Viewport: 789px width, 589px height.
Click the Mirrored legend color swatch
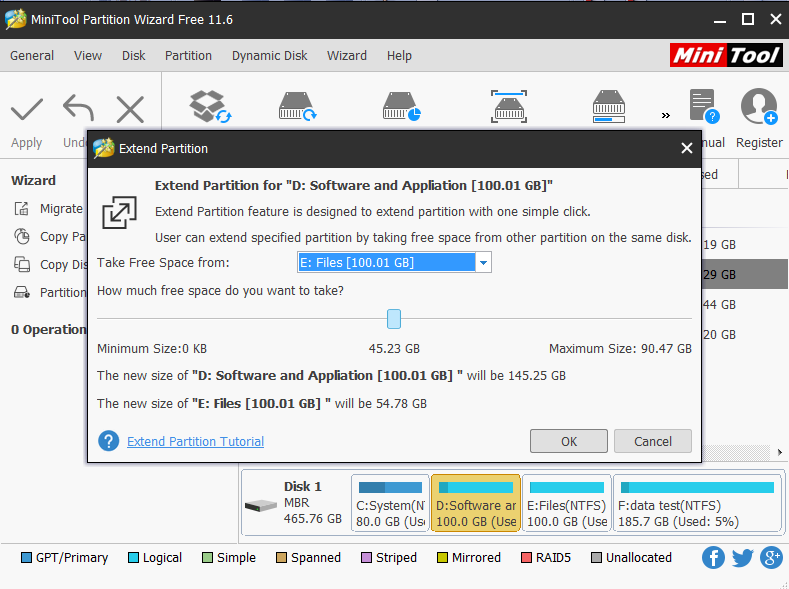tap(442, 557)
